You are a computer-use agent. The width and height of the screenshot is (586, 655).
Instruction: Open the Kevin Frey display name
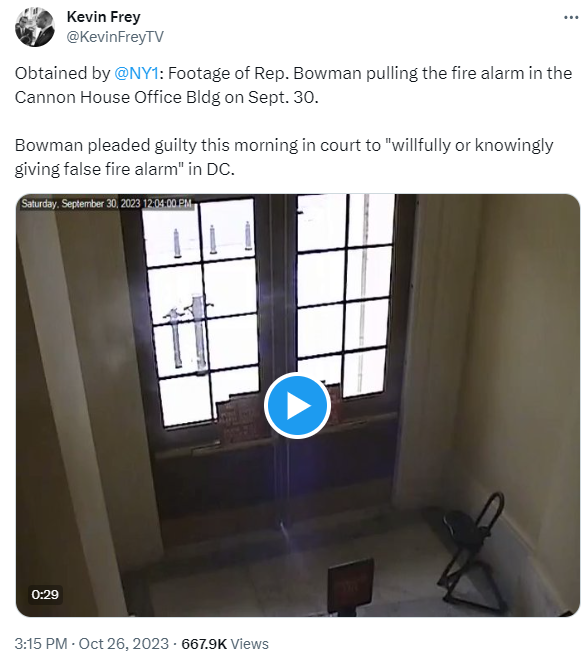pyautogui.click(x=104, y=17)
